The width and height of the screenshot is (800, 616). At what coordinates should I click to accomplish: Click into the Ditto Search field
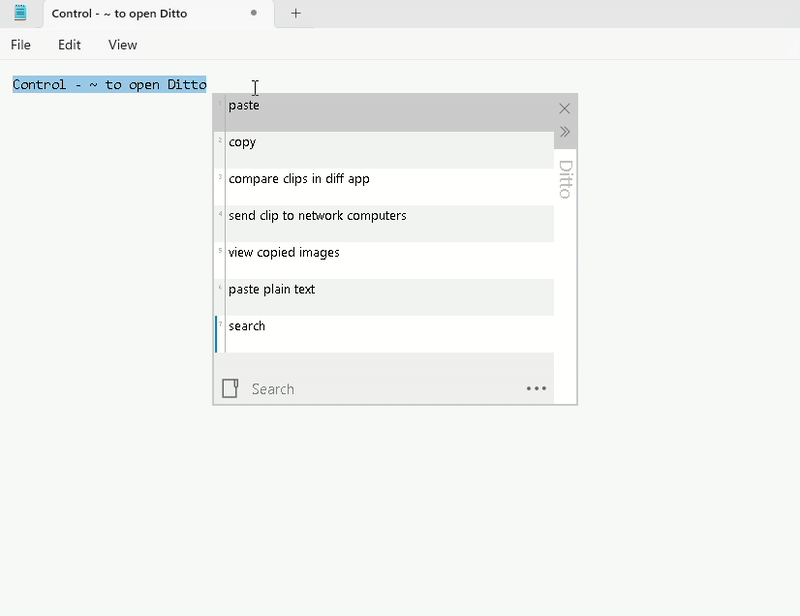click(x=383, y=389)
